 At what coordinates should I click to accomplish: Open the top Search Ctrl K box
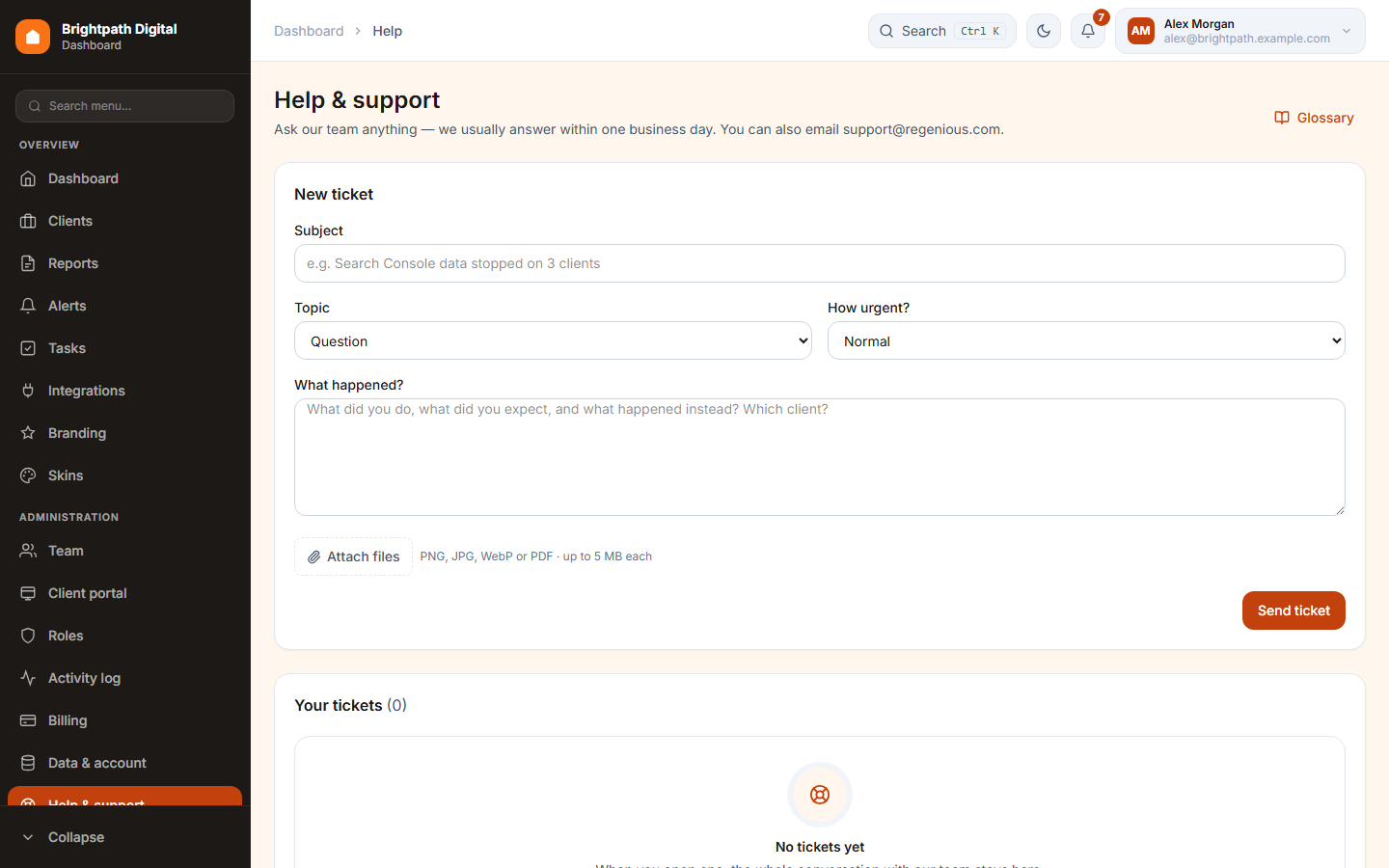coord(942,31)
